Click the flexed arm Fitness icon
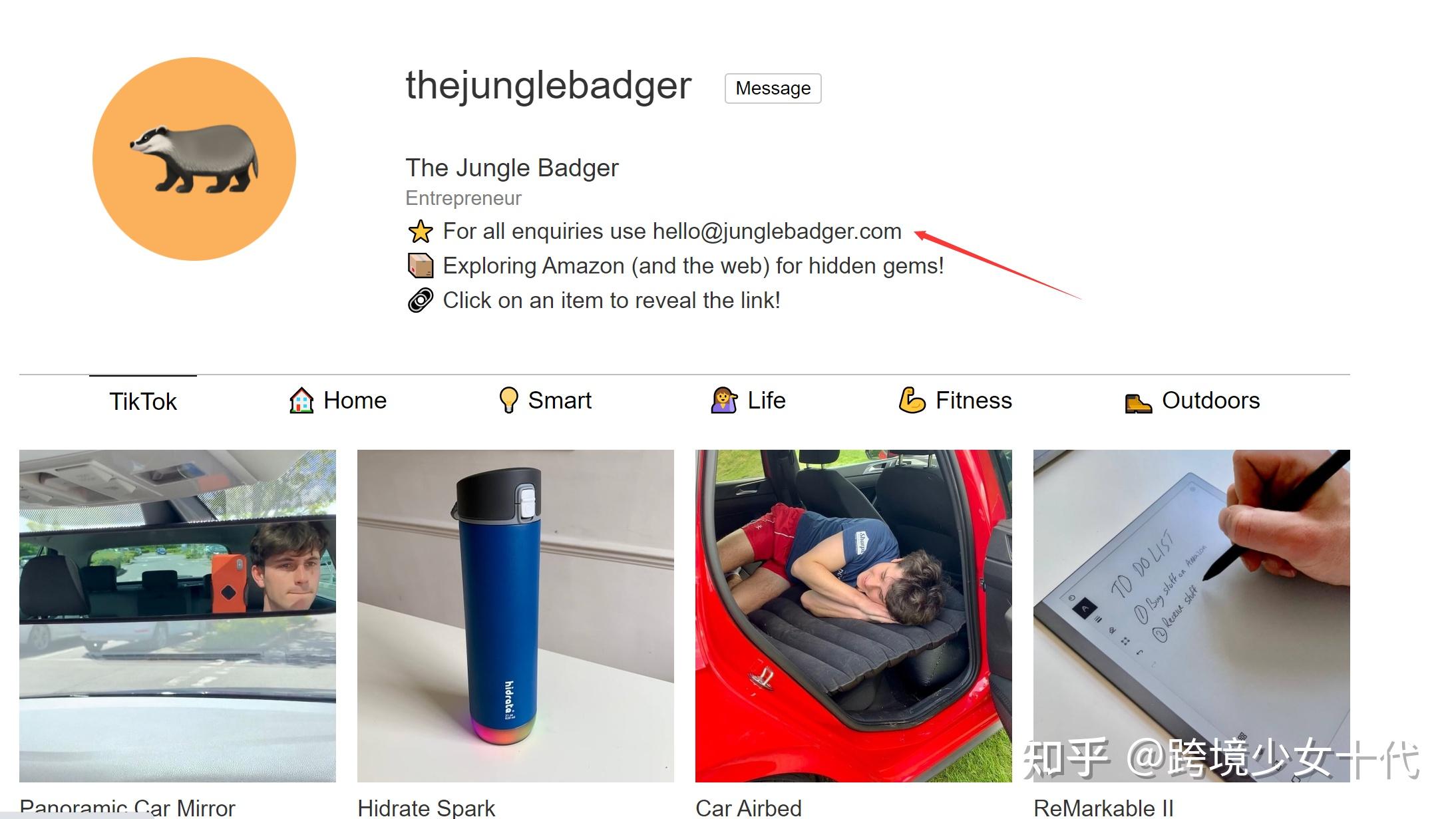The height and width of the screenshot is (819, 1456). click(x=912, y=401)
